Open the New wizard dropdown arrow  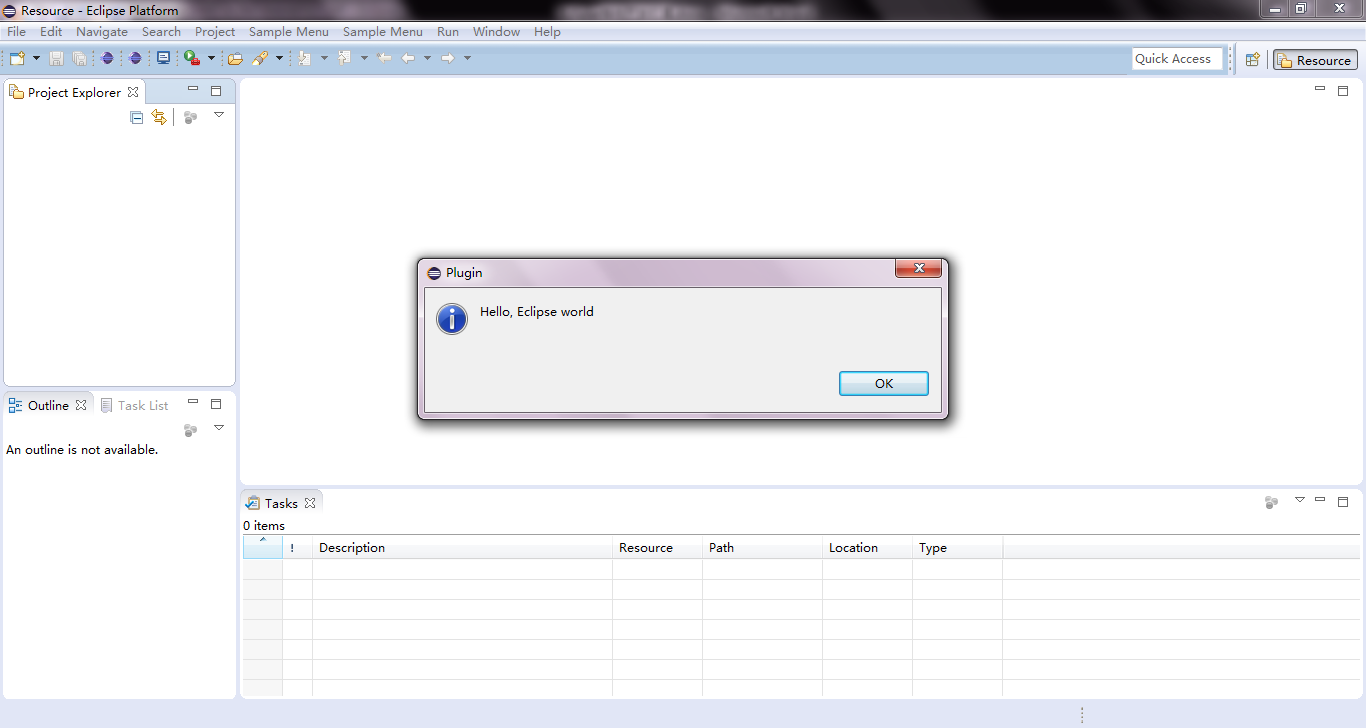[36, 59]
